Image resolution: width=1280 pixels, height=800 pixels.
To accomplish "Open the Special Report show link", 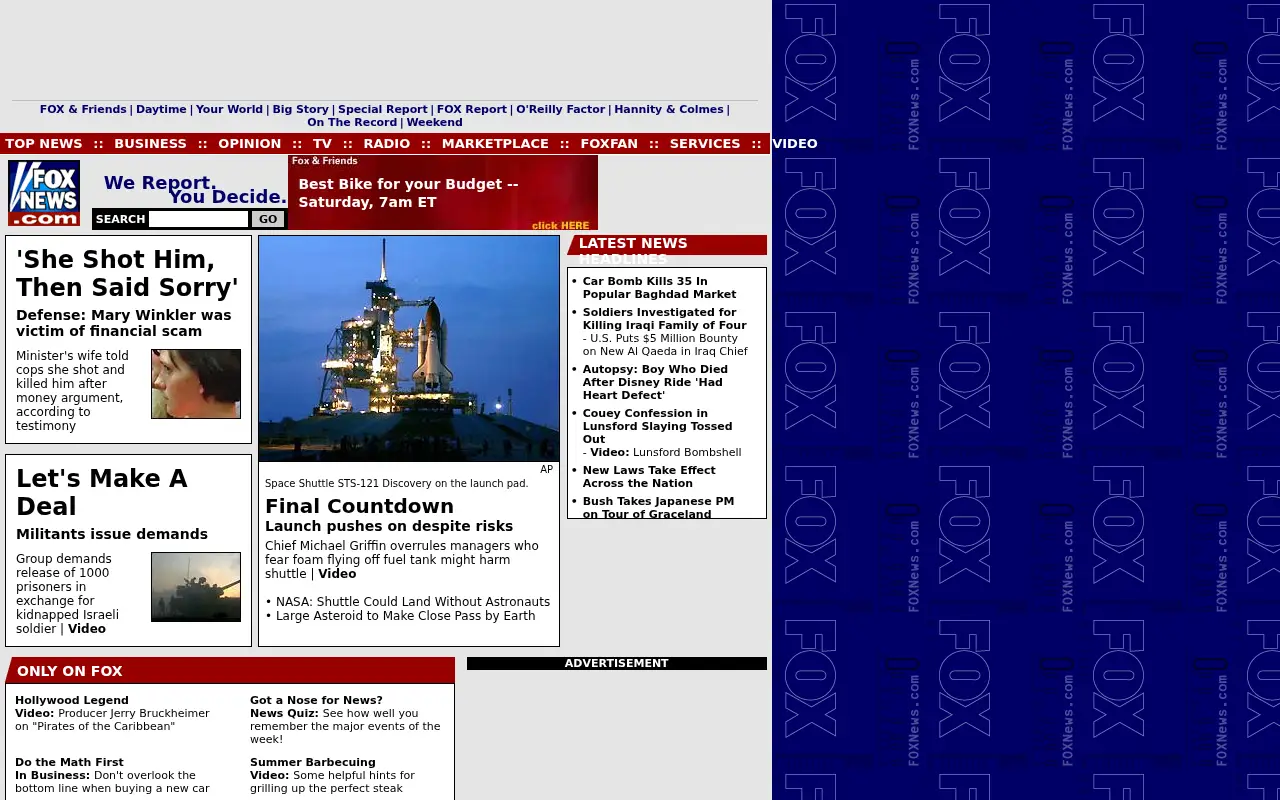I will 382,110.
